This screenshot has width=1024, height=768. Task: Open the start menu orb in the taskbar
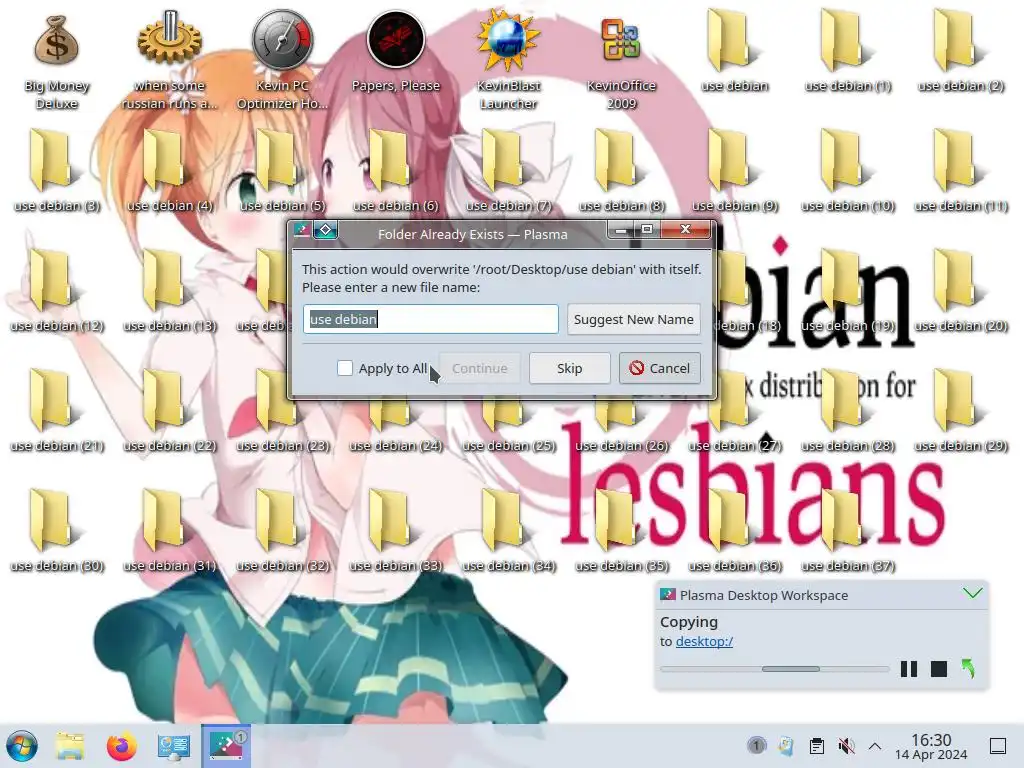(x=22, y=746)
